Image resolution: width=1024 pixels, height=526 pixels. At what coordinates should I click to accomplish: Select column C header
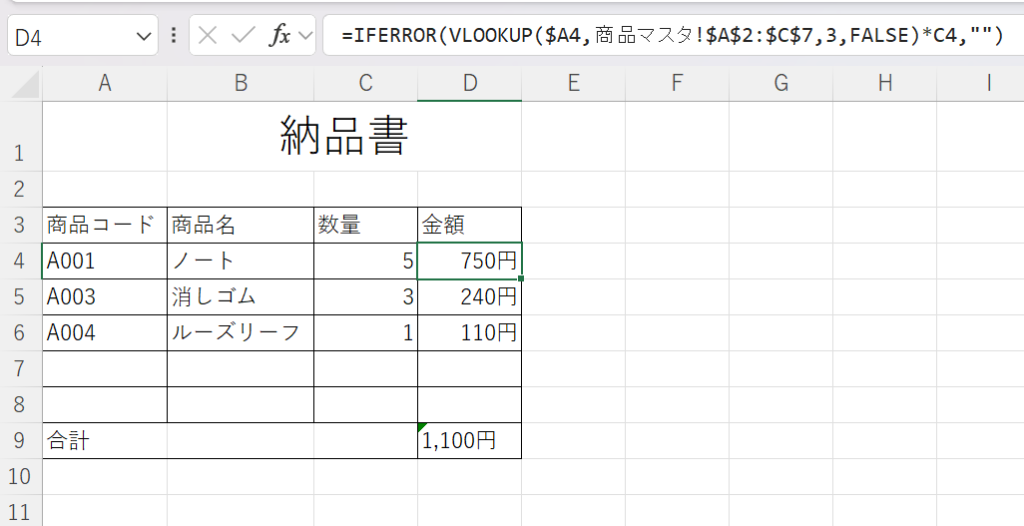coord(366,84)
